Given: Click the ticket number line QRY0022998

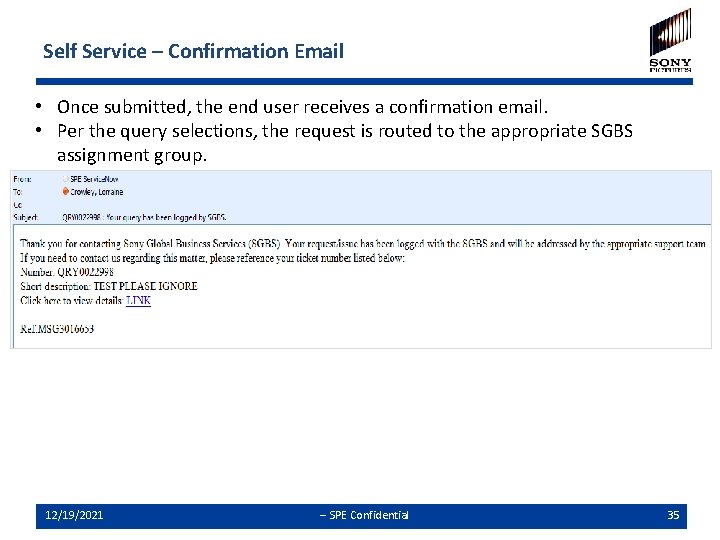Looking at the screenshot, I should (x=67, y=272).
